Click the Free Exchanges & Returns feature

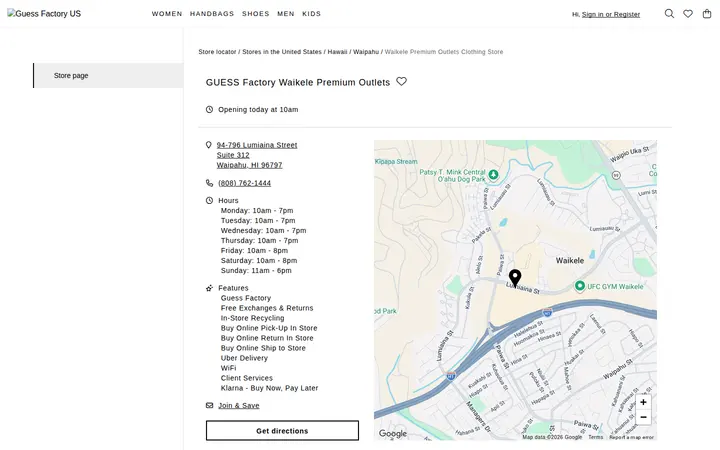(x=267, y=308)
